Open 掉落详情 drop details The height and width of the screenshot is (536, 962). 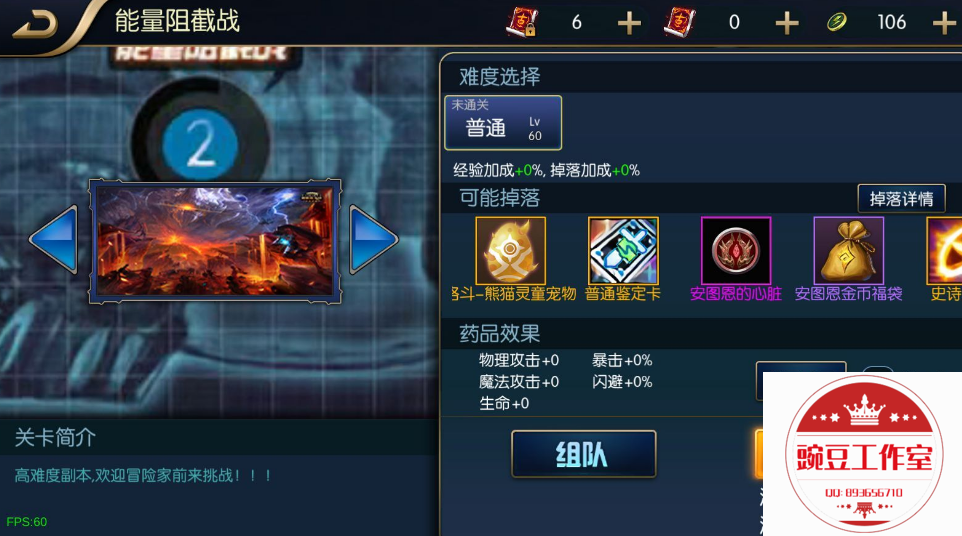(x=901, y=199)
